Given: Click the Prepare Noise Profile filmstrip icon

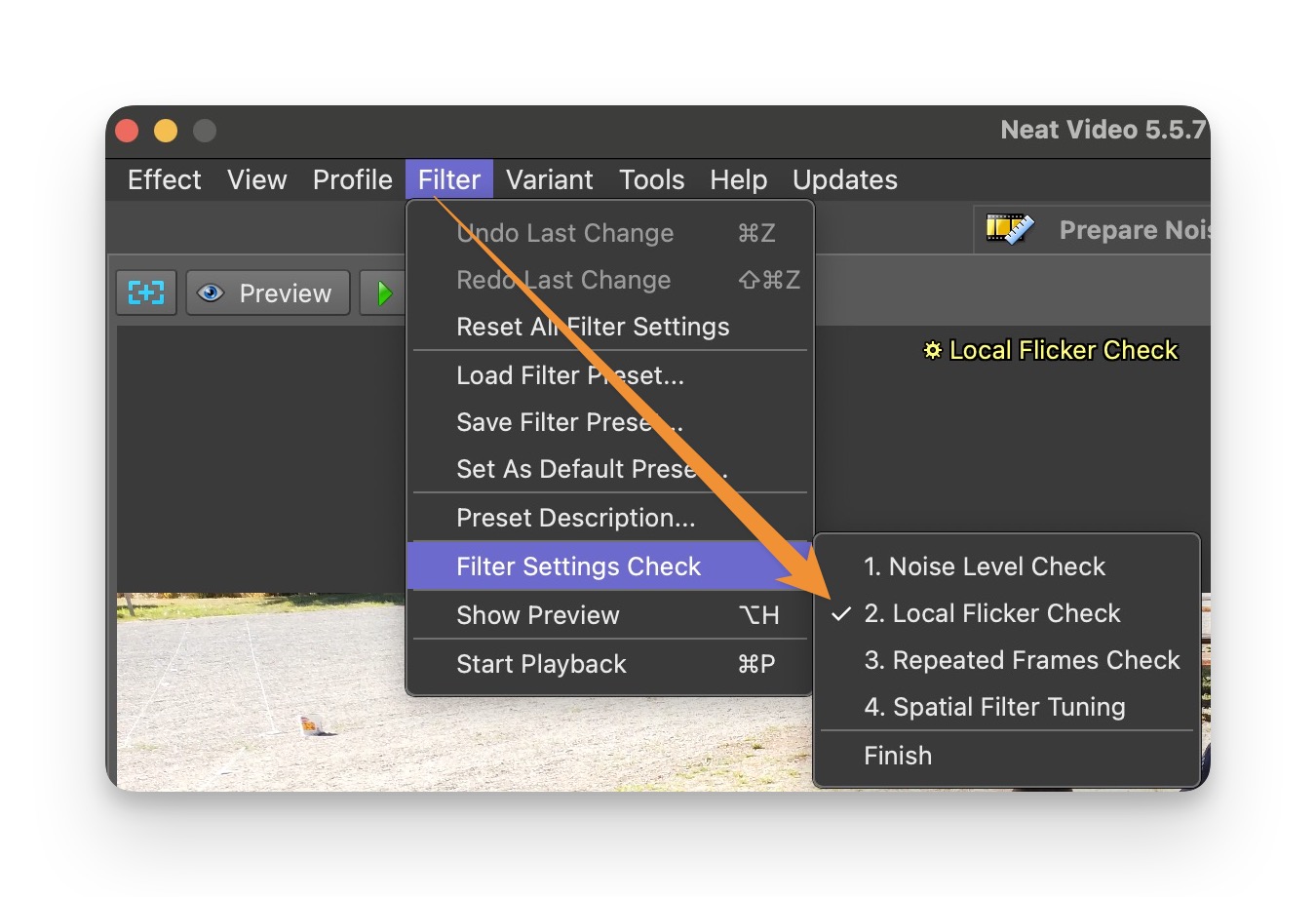Looking at the screenshot, I should point(1009,230).
